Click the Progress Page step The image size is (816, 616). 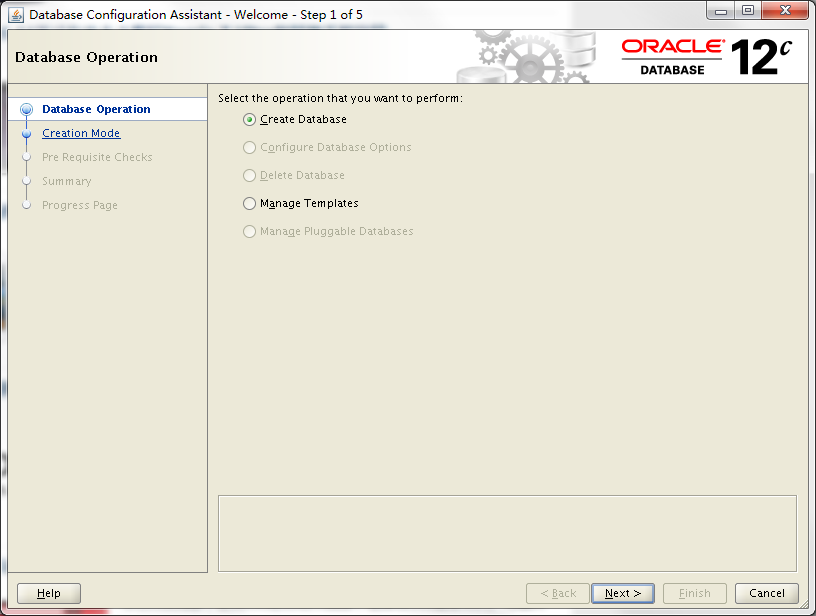[x=79, y=205]
